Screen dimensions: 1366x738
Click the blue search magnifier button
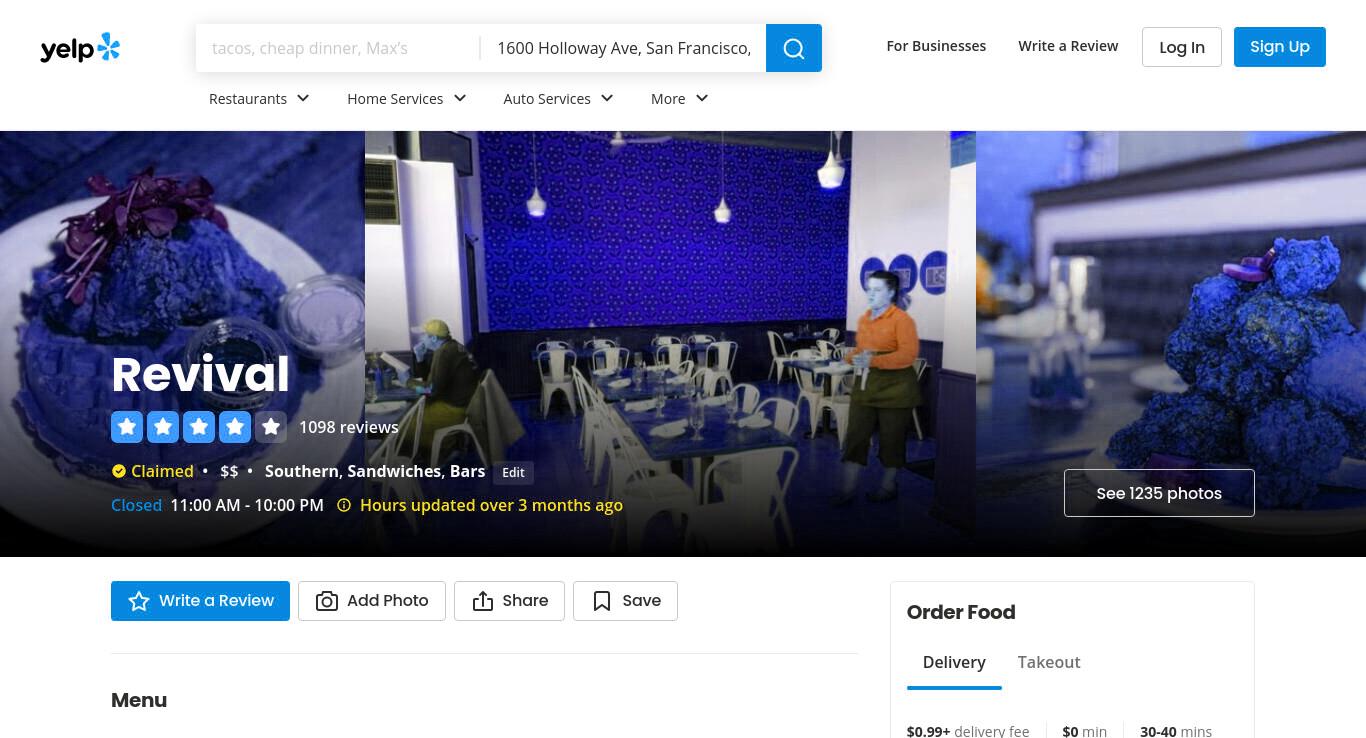(x=794, y=48)
